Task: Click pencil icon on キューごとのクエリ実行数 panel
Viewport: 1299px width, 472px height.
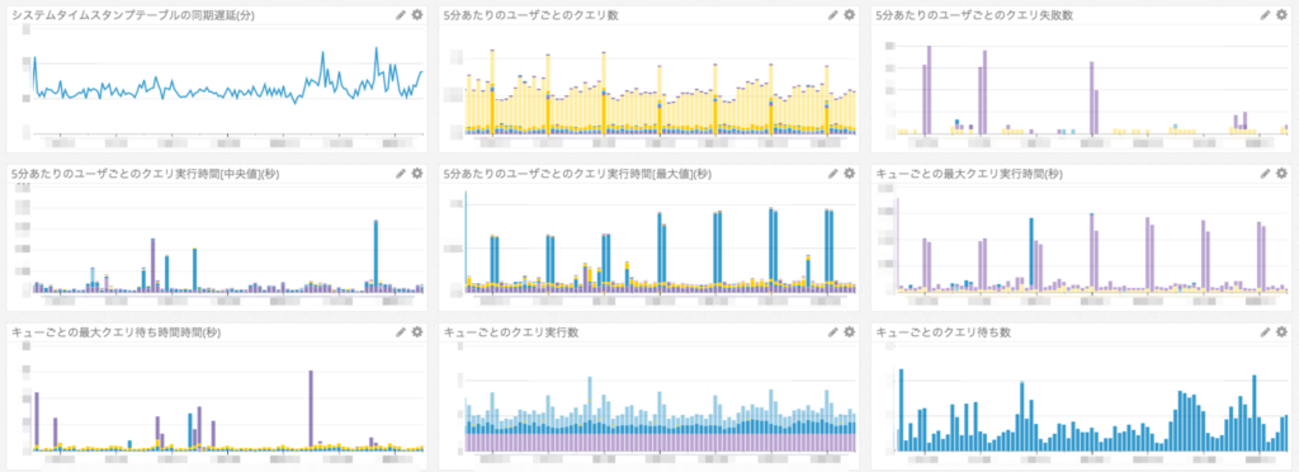Action: (833, 331)
